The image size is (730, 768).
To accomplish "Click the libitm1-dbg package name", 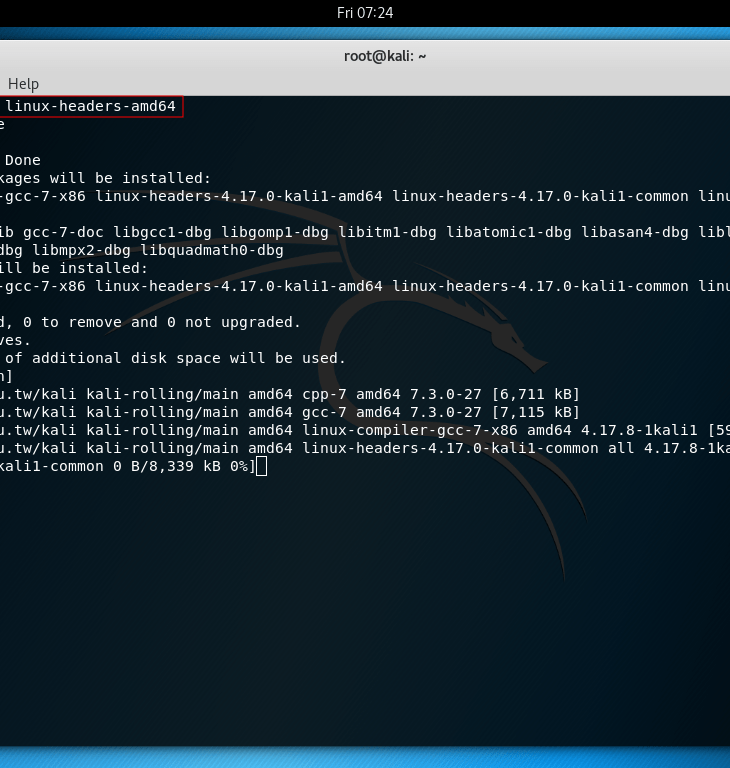I will pos(387,232).
